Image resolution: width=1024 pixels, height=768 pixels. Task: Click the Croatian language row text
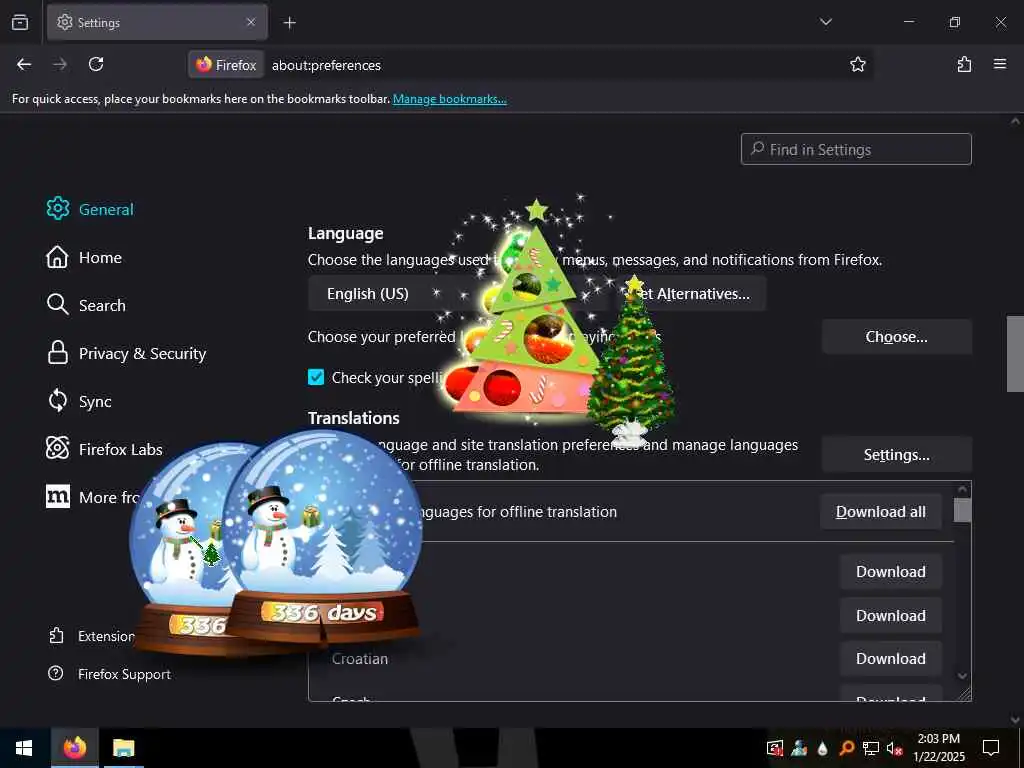coord(360,659)
